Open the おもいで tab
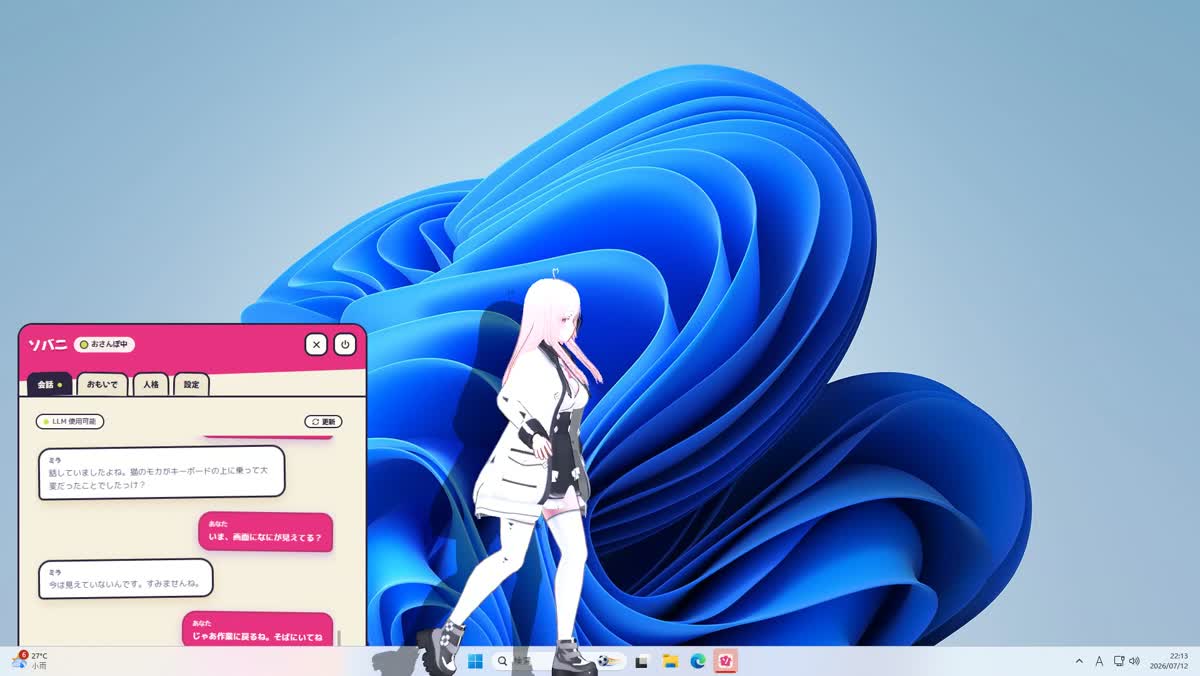Image resolution: width=1200 pixels, height=676 pixels. (102, 384)
